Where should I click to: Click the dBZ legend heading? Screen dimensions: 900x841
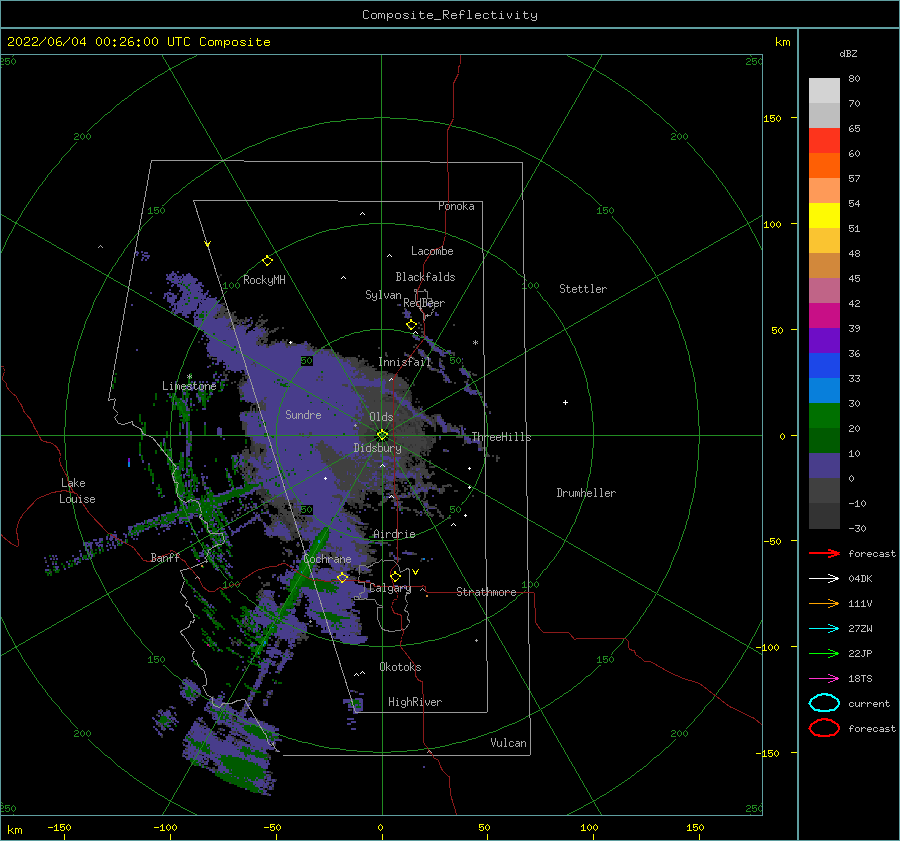tap(848, 53)
